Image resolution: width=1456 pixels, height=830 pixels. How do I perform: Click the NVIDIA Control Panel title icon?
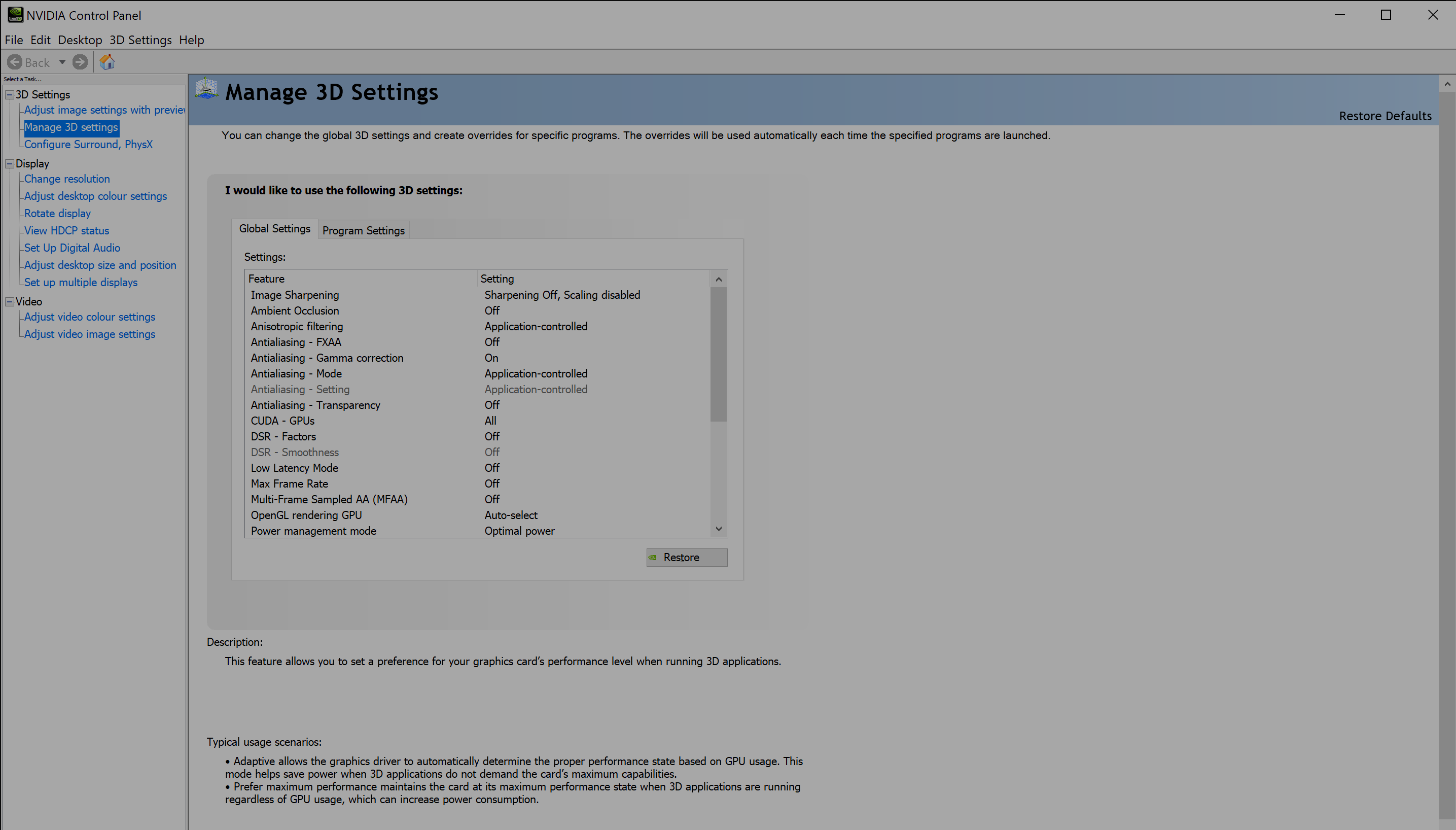pyautogui.click(x=15, y=15)
